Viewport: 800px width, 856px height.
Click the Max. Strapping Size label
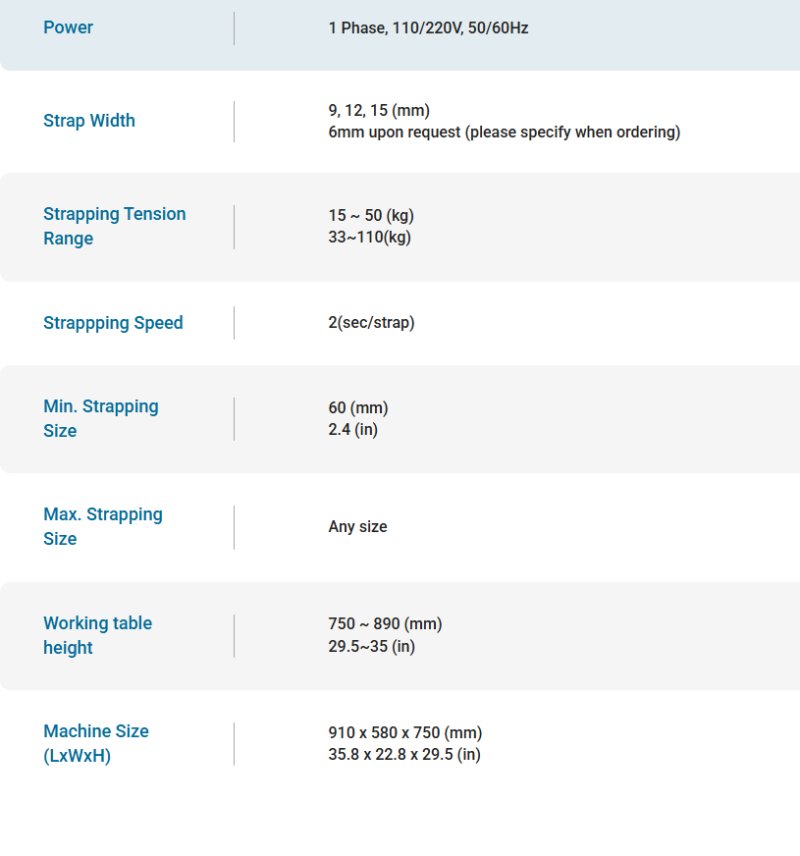tap(102, 526)
